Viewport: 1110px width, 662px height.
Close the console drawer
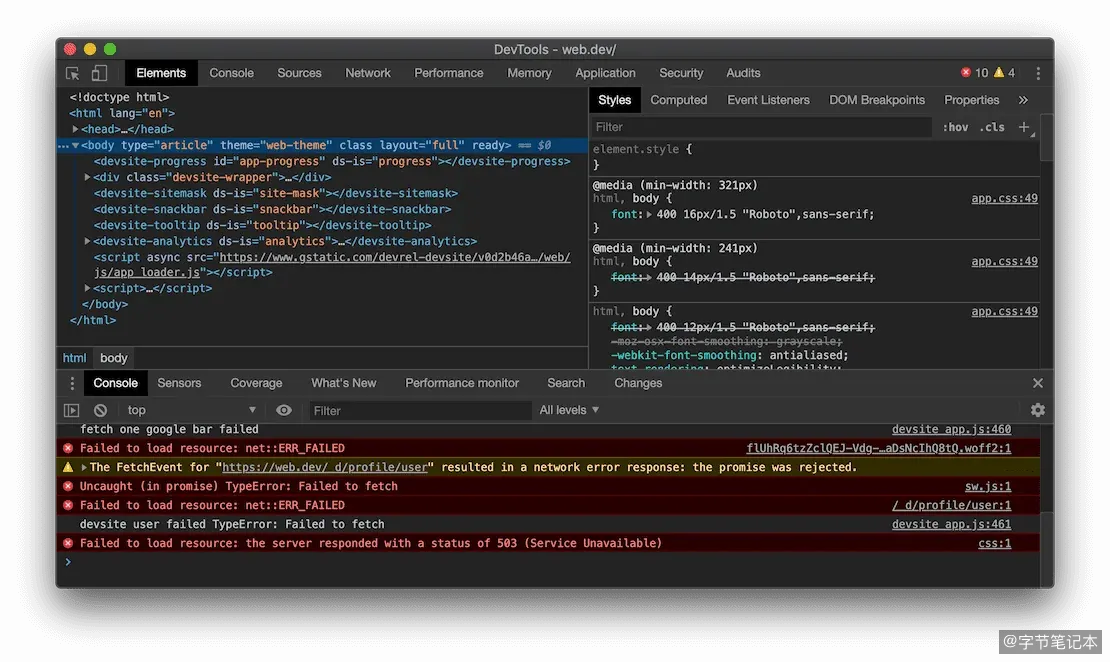coord(1038,383)
